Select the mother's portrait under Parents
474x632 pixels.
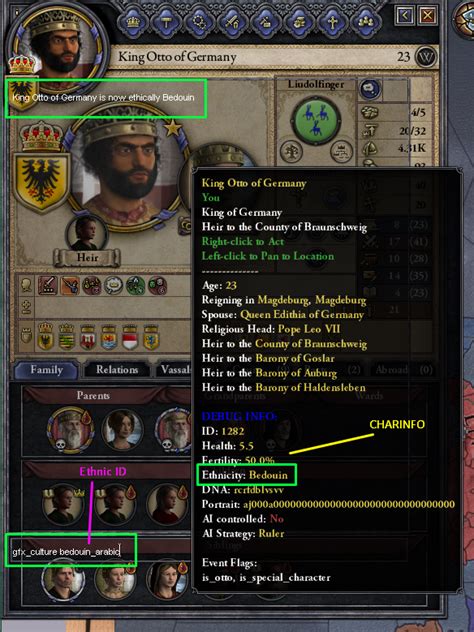tap(122, 430)
